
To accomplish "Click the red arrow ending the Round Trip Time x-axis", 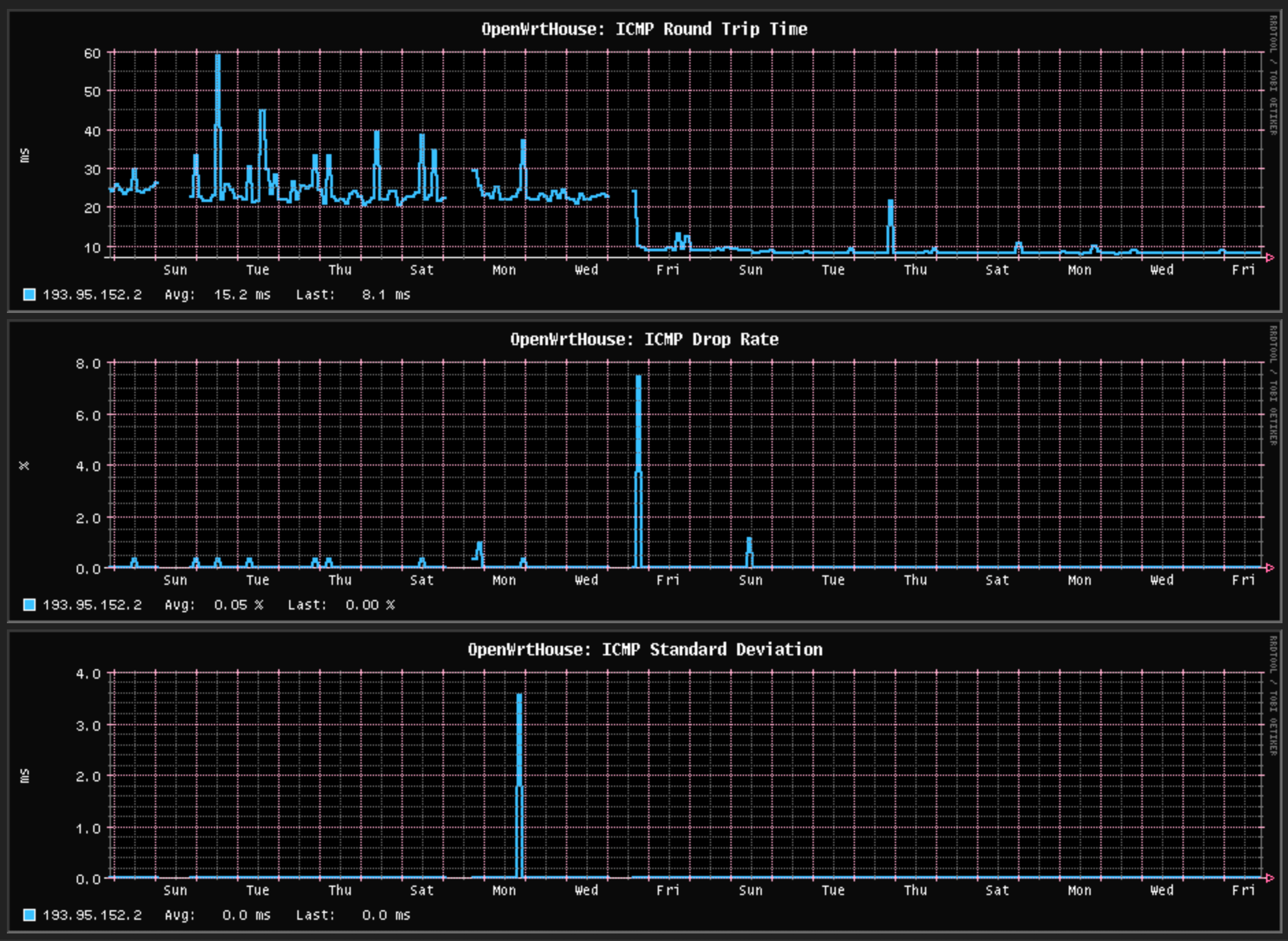I will (1270, 258).
